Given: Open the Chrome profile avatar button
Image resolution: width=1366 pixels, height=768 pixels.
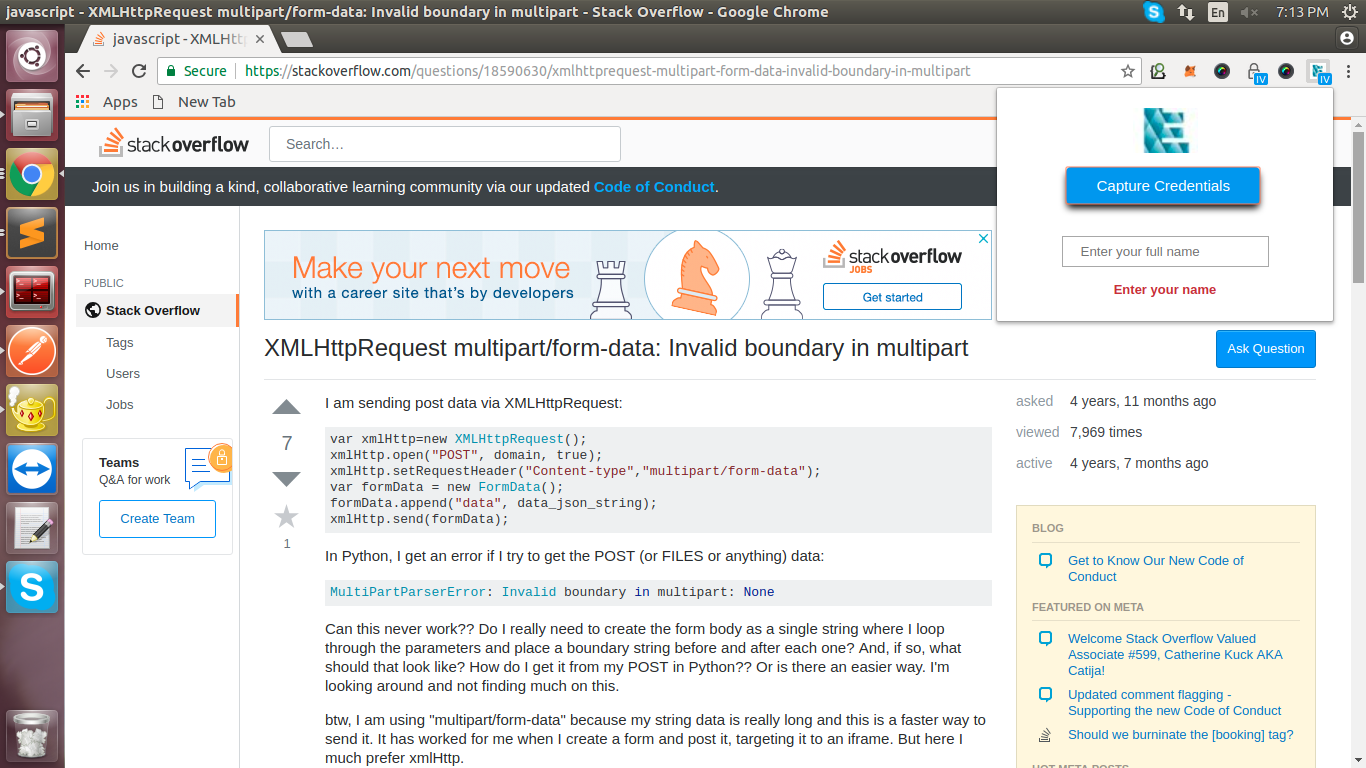Looking at the screenshot, I should click(x=1345, y=36).
